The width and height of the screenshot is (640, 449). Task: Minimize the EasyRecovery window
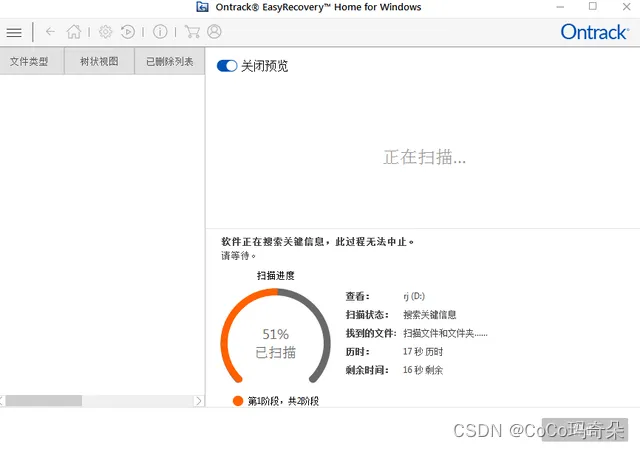coord(560,7)
